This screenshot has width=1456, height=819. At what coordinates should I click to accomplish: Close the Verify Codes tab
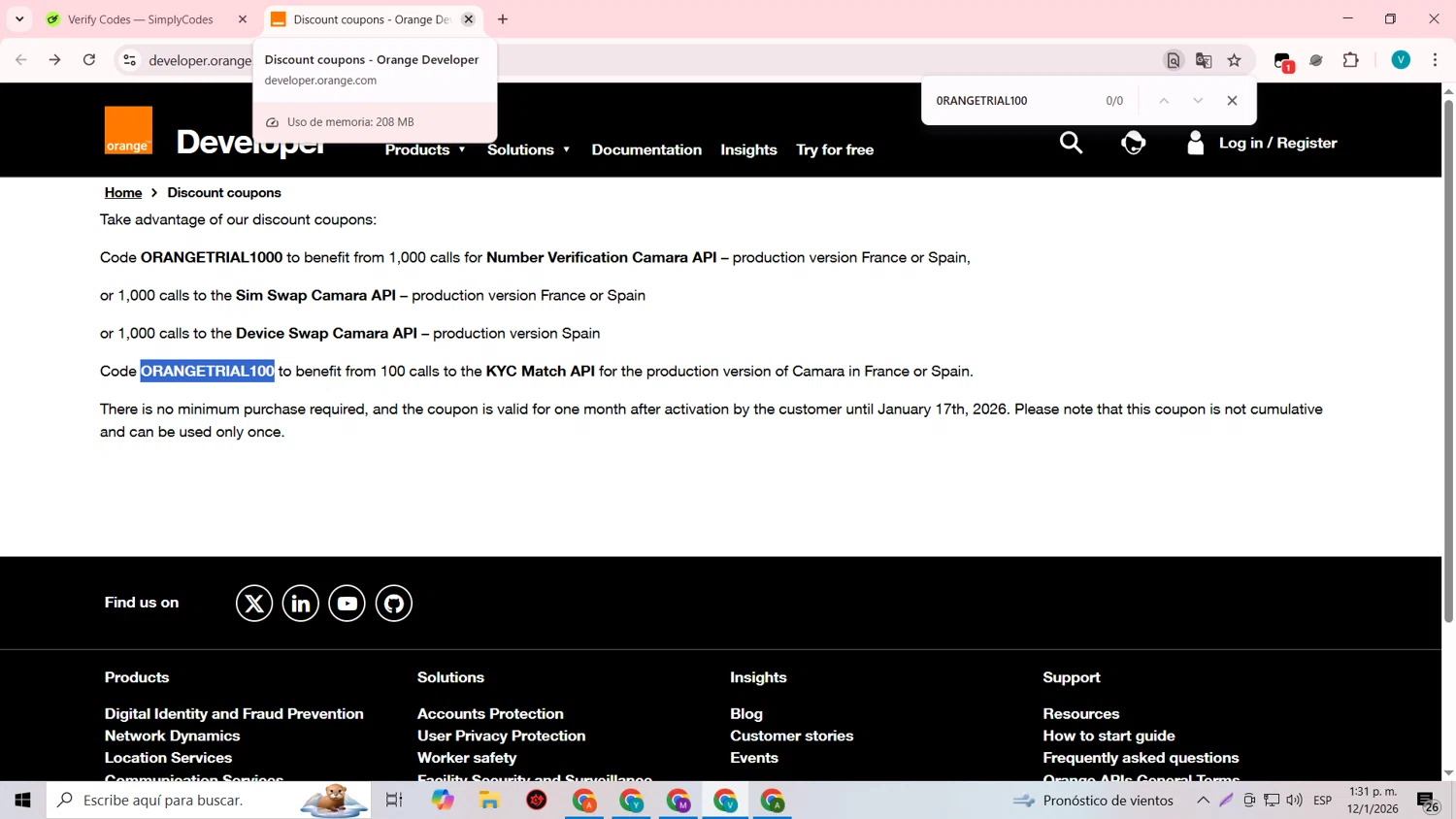tap(243, 19)
